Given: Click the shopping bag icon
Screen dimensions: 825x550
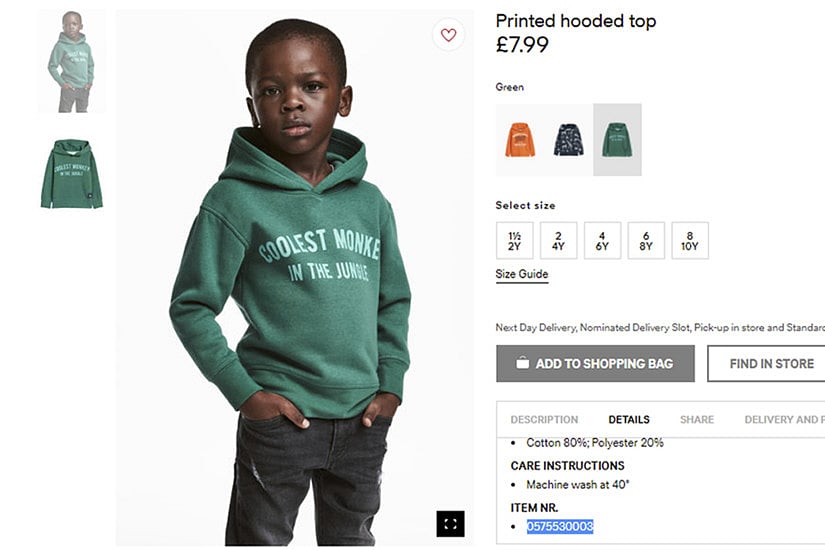Looking at the screenshot, I should (522, 363).
